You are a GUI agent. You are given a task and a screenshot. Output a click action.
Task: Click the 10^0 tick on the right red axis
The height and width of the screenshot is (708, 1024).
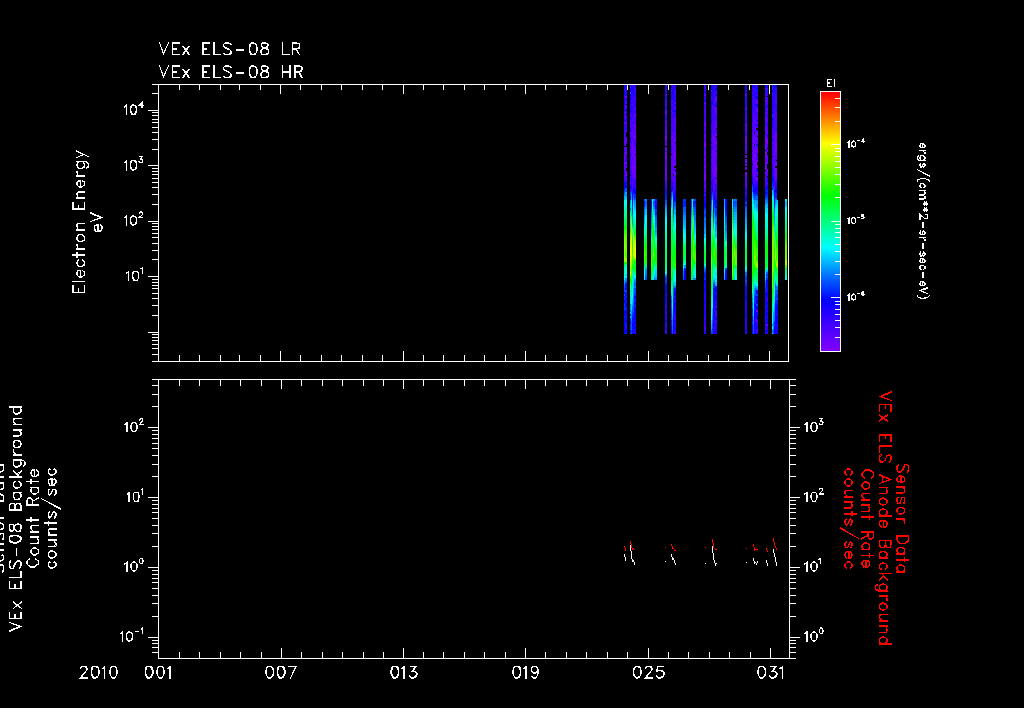click(x=812, y=636)
